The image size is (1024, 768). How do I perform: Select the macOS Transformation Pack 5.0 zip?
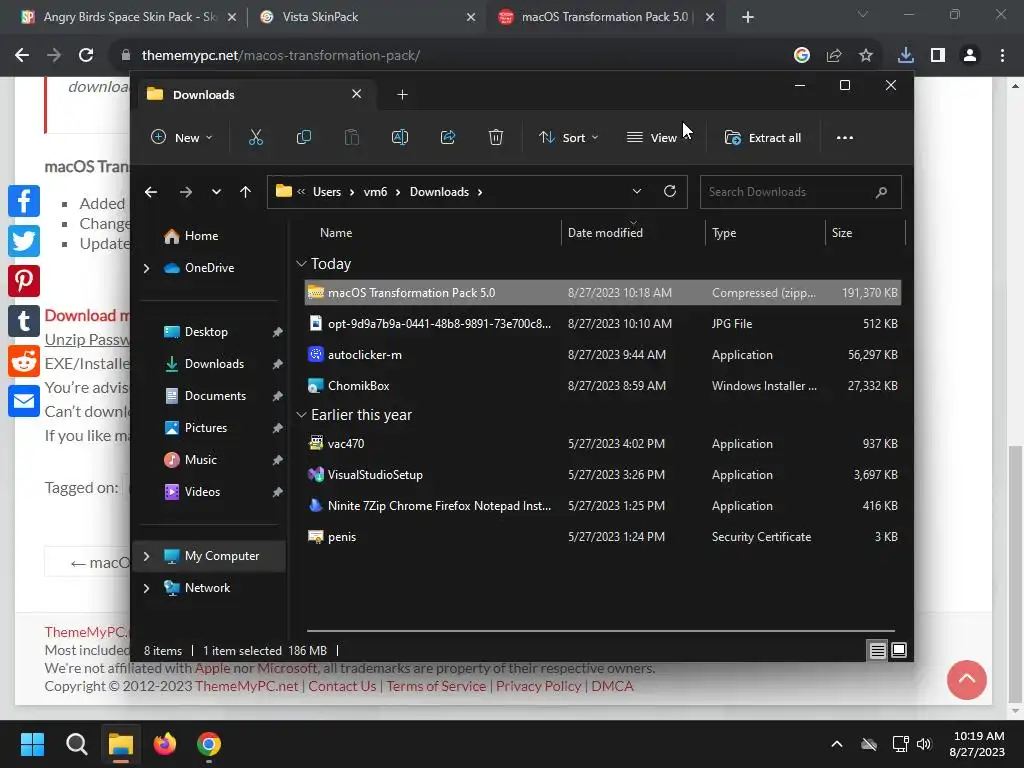coord(603,293)
